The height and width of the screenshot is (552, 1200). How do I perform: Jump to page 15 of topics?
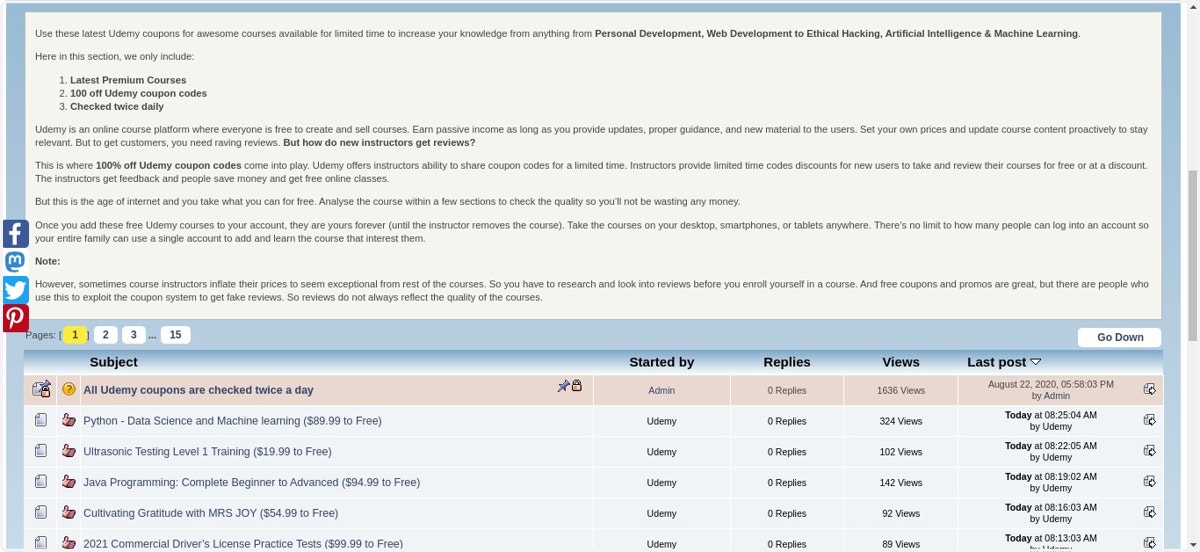pos(175,335)
